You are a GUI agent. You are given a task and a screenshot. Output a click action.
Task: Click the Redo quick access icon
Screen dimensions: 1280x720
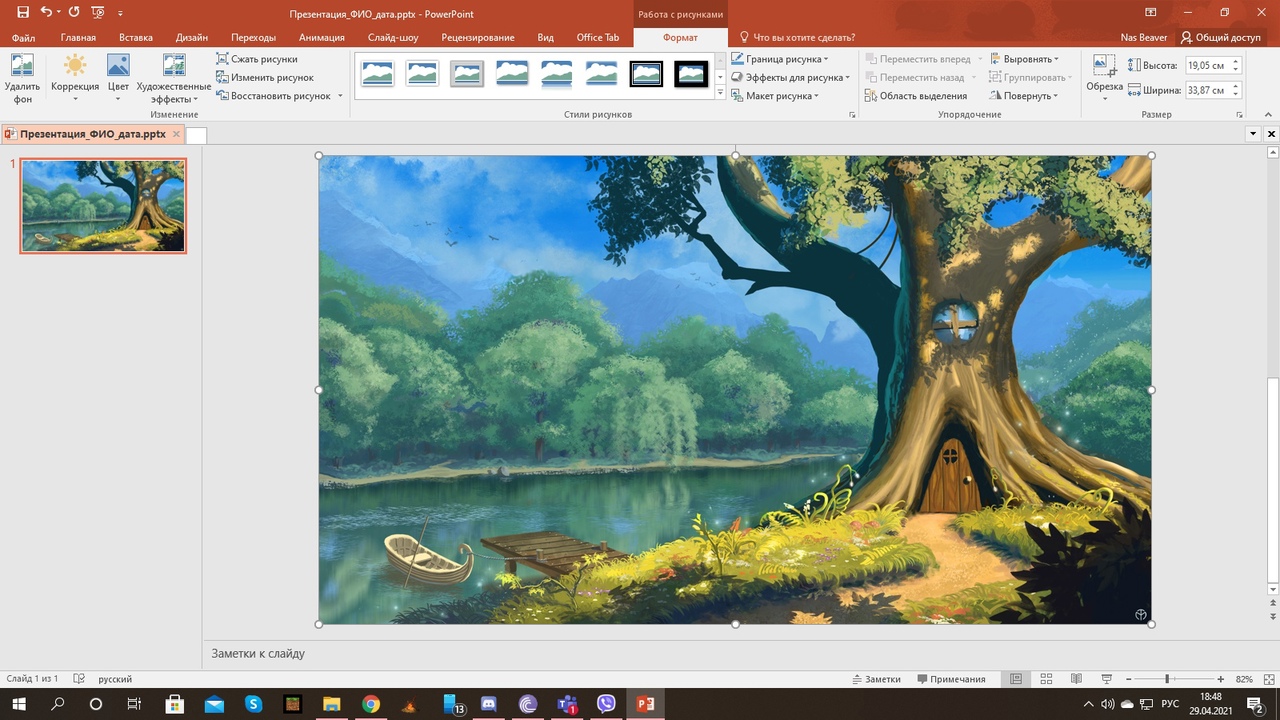click(x=74, y=13)
